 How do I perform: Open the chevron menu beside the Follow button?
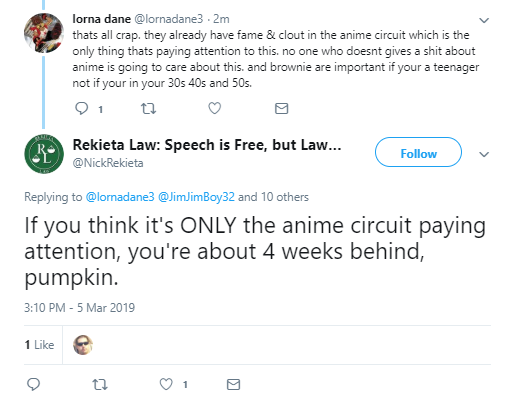pos(484,154)
